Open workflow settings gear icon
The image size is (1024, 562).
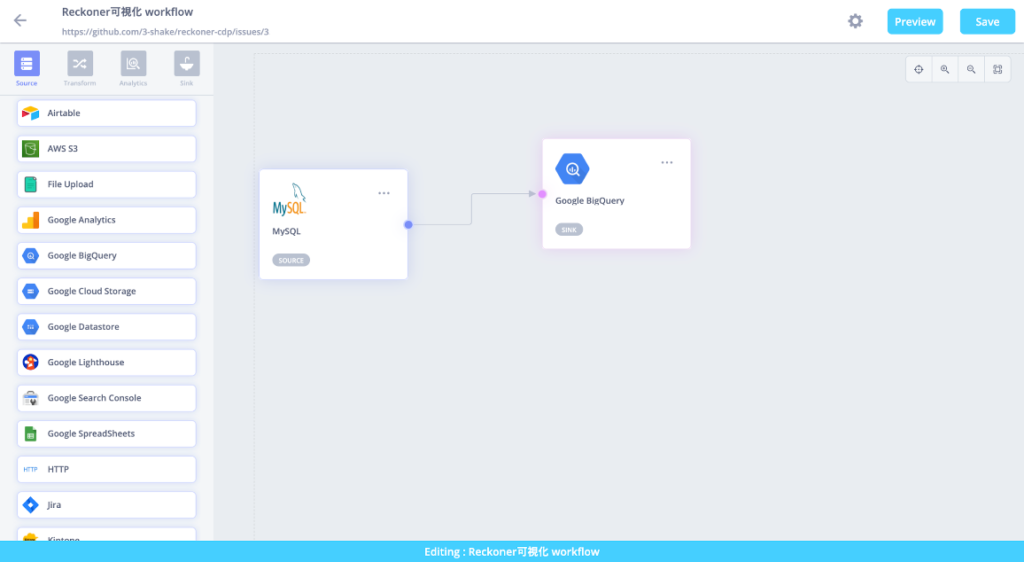click(x=855, y=21)
